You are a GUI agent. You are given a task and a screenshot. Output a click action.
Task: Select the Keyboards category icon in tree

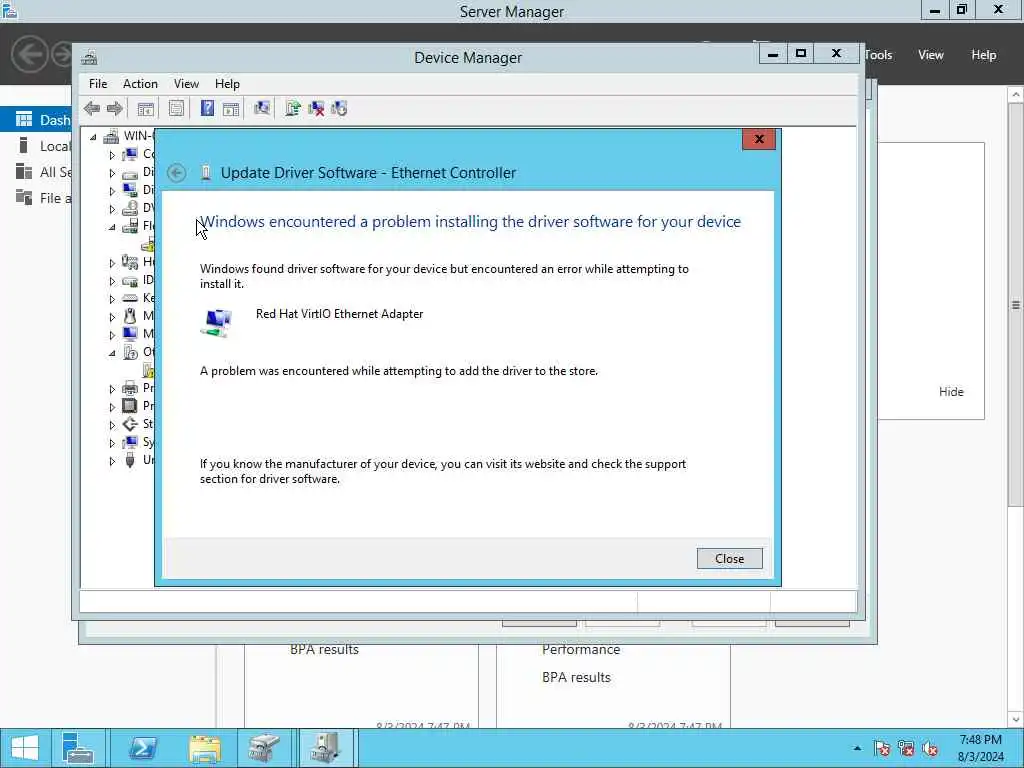130,298
